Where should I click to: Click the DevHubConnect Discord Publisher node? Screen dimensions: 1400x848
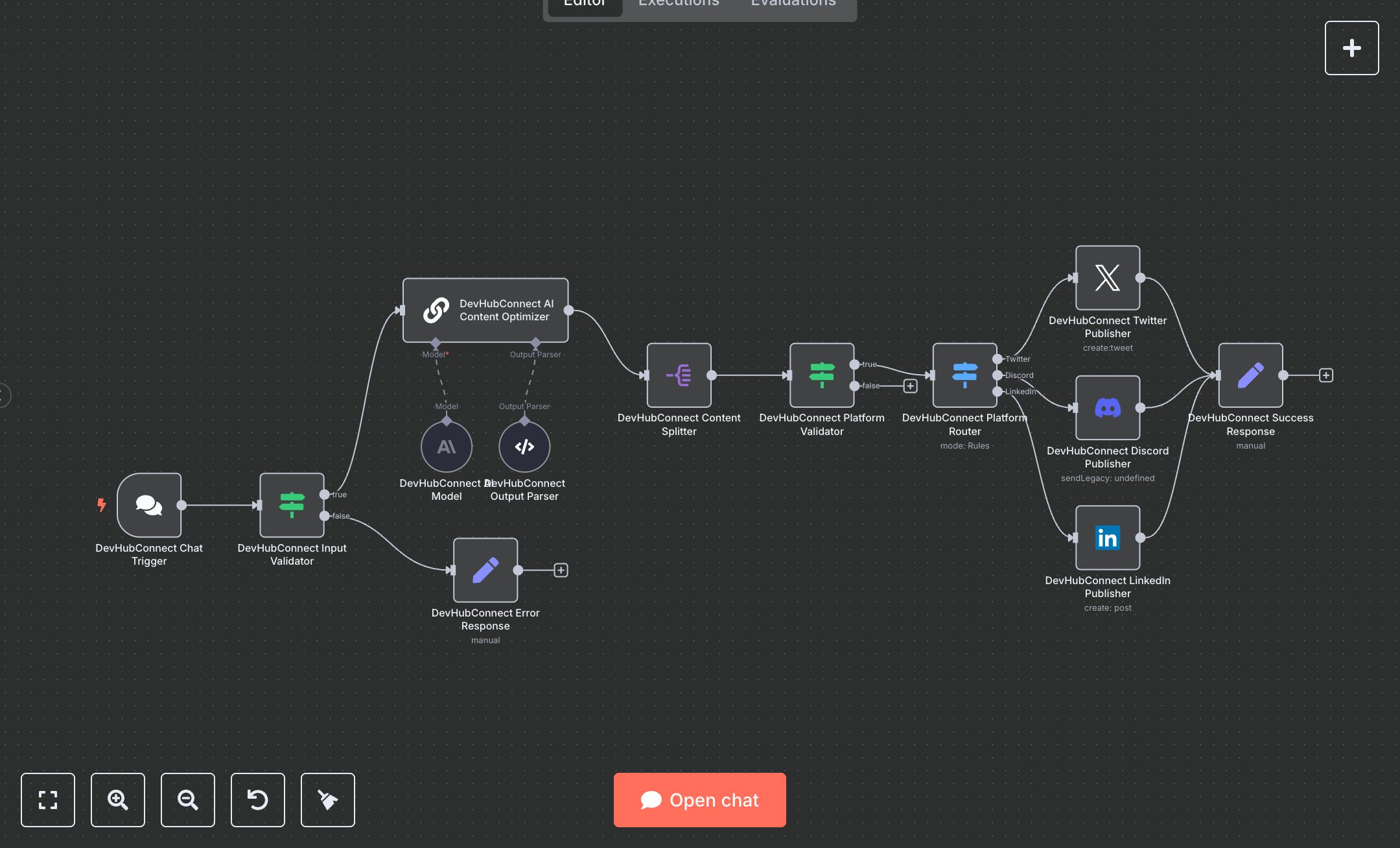(1107, 408)
